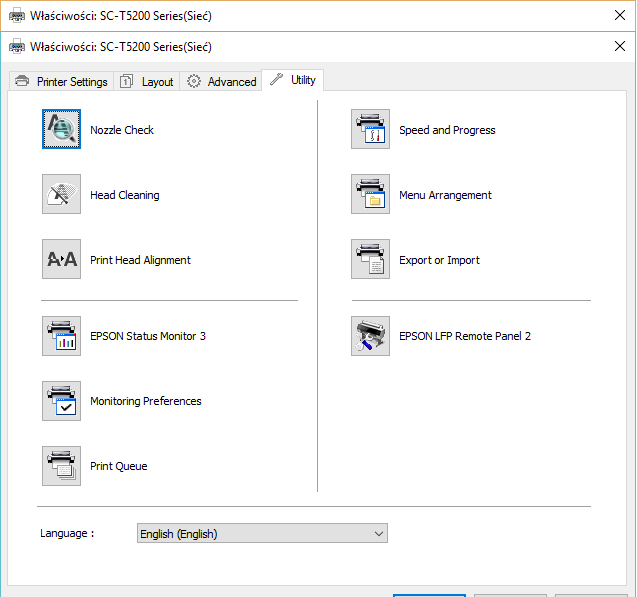Close the background SC-T5200 properties window
This screenshot has width=637, height=597.
tap(619, 16)
